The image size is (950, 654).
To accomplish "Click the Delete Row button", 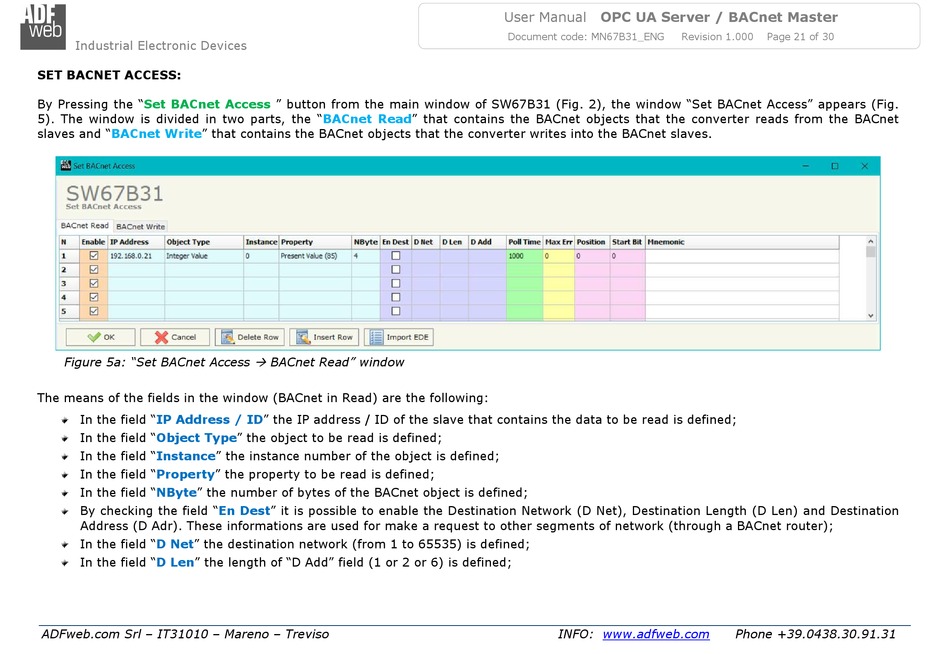I will click(x=250, y=337).
